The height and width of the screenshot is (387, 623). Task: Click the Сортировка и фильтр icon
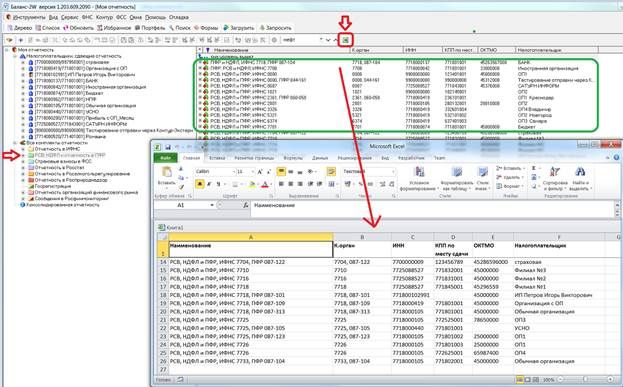pyautogui.click(x=555, y=172)
